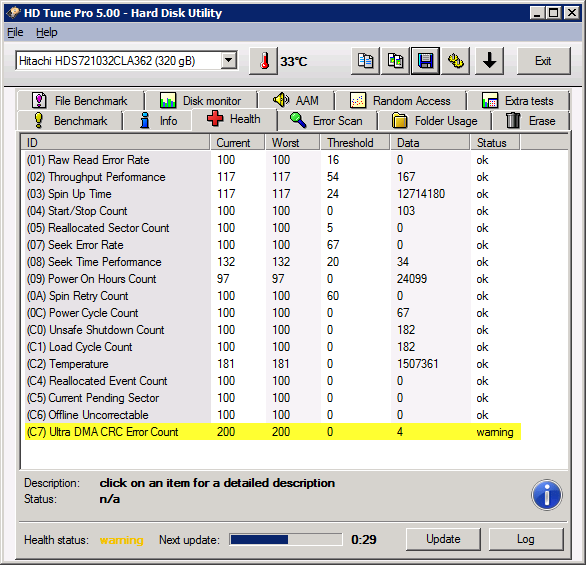This screenshot has height=565, width=586.
Task: Copy screenshot to clipboard icon
Action: pos(395,61)
